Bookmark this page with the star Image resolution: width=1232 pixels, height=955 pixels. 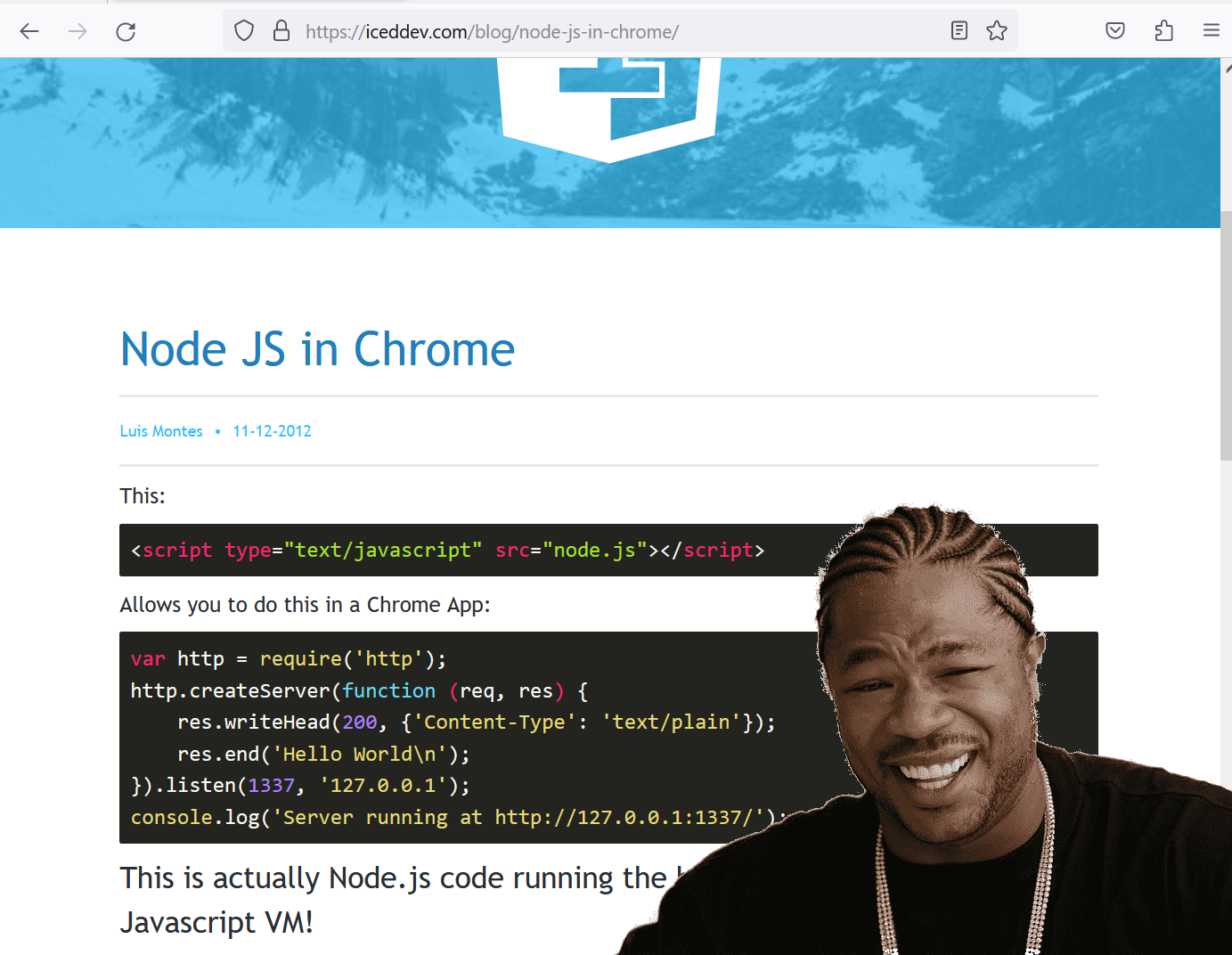click(x=997, y=31)
